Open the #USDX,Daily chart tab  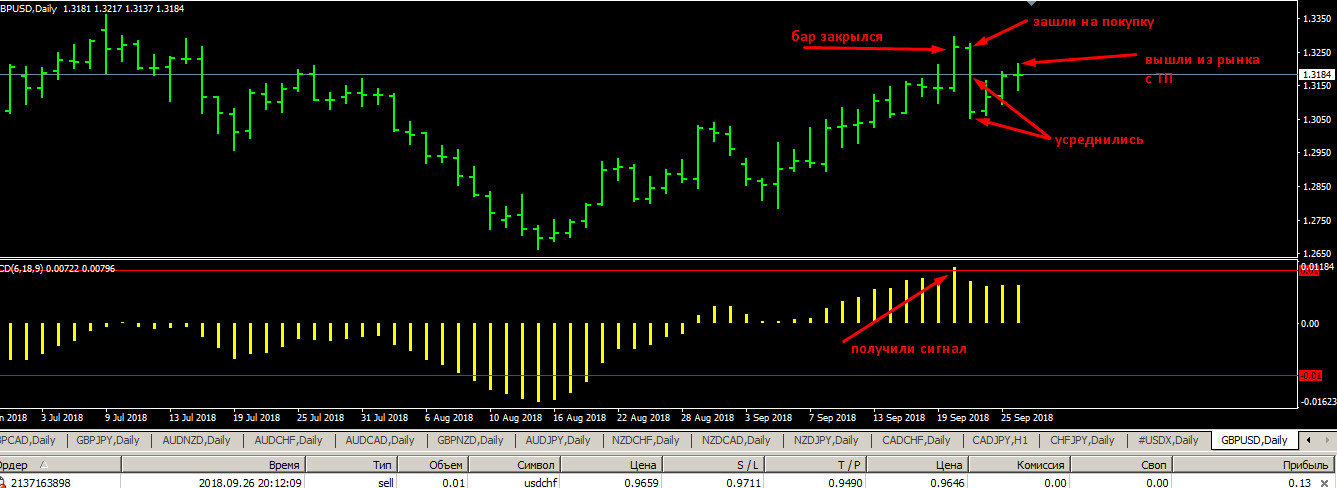click(x=1168, y=440)
